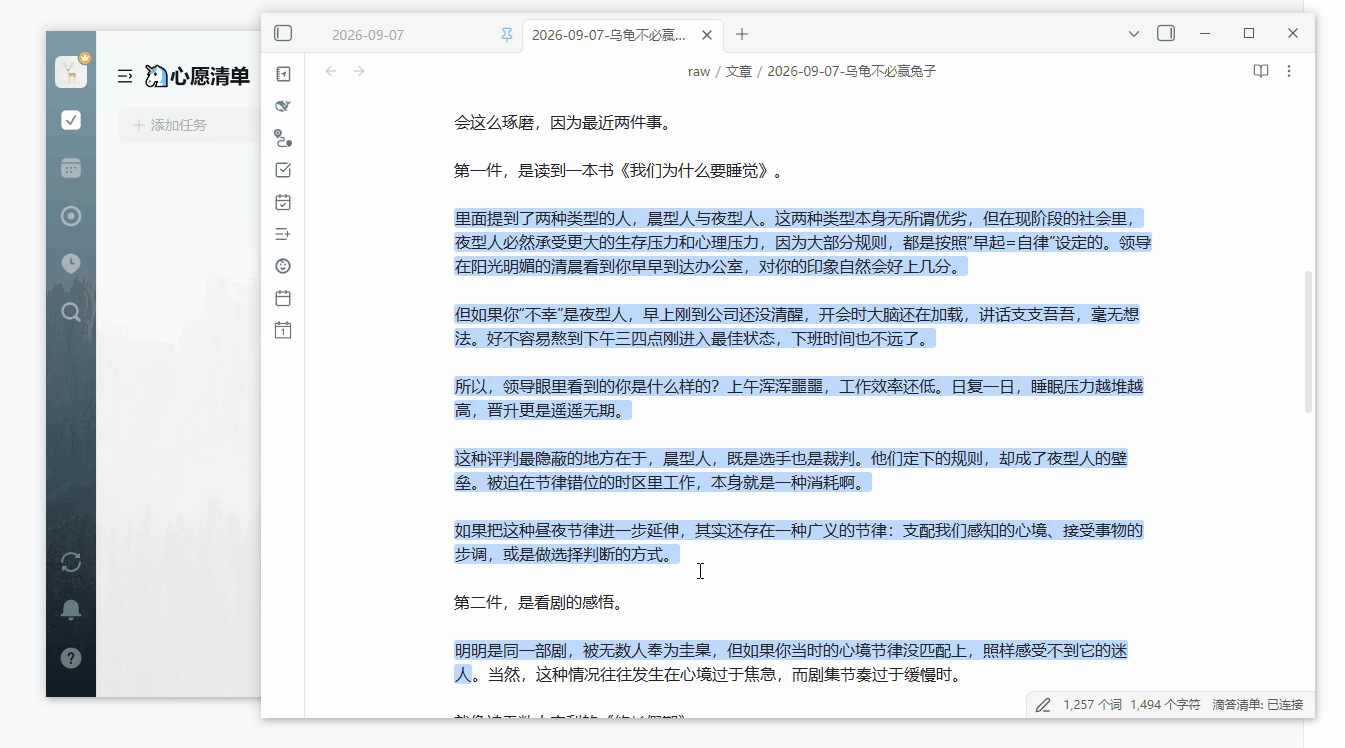
Task: Close the Obsidian window
Action: click(1293, 34)
